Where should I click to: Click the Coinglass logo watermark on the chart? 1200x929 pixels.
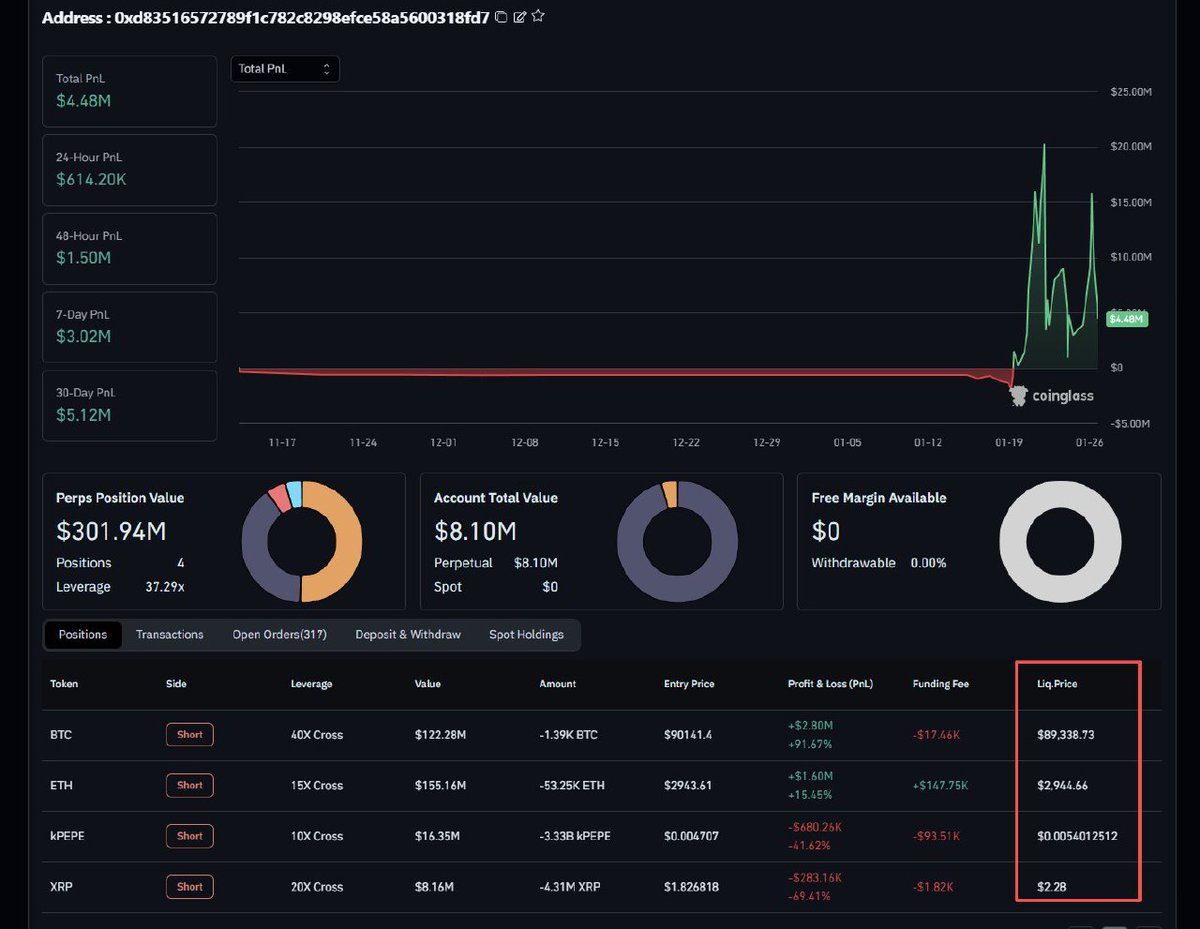pos(1051,396)
